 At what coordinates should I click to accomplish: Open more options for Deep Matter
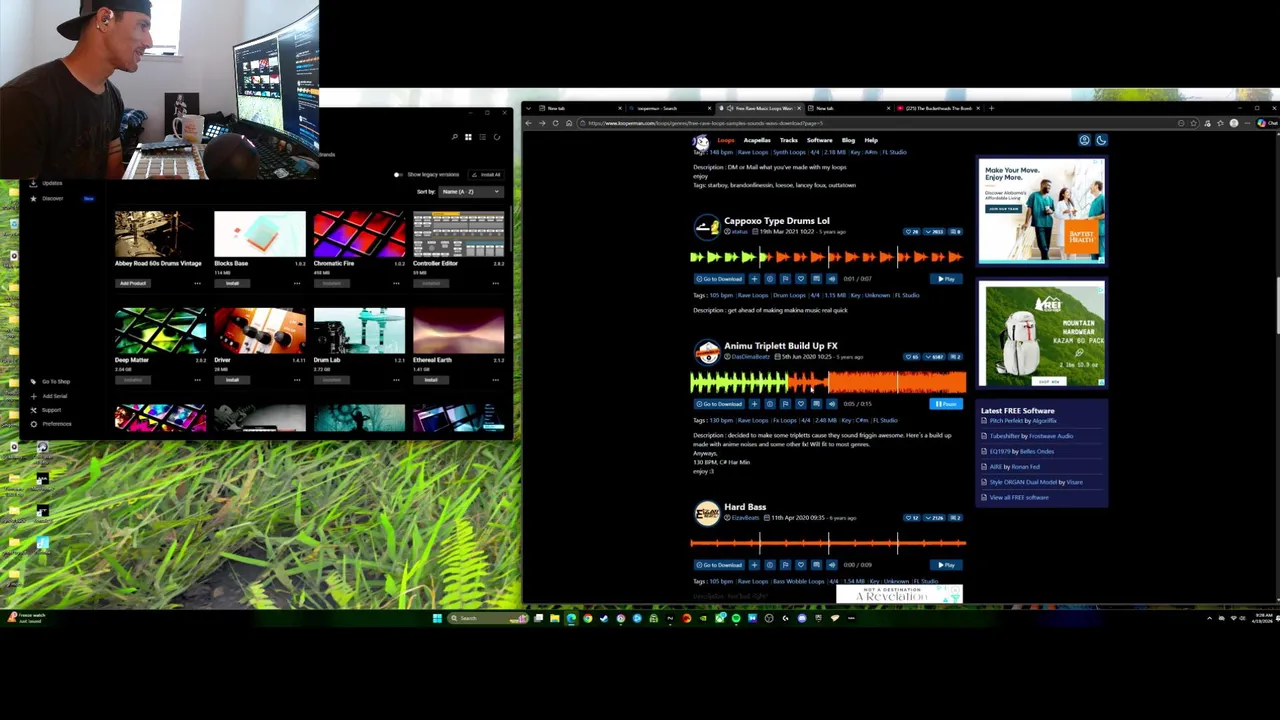click(198, 380)
